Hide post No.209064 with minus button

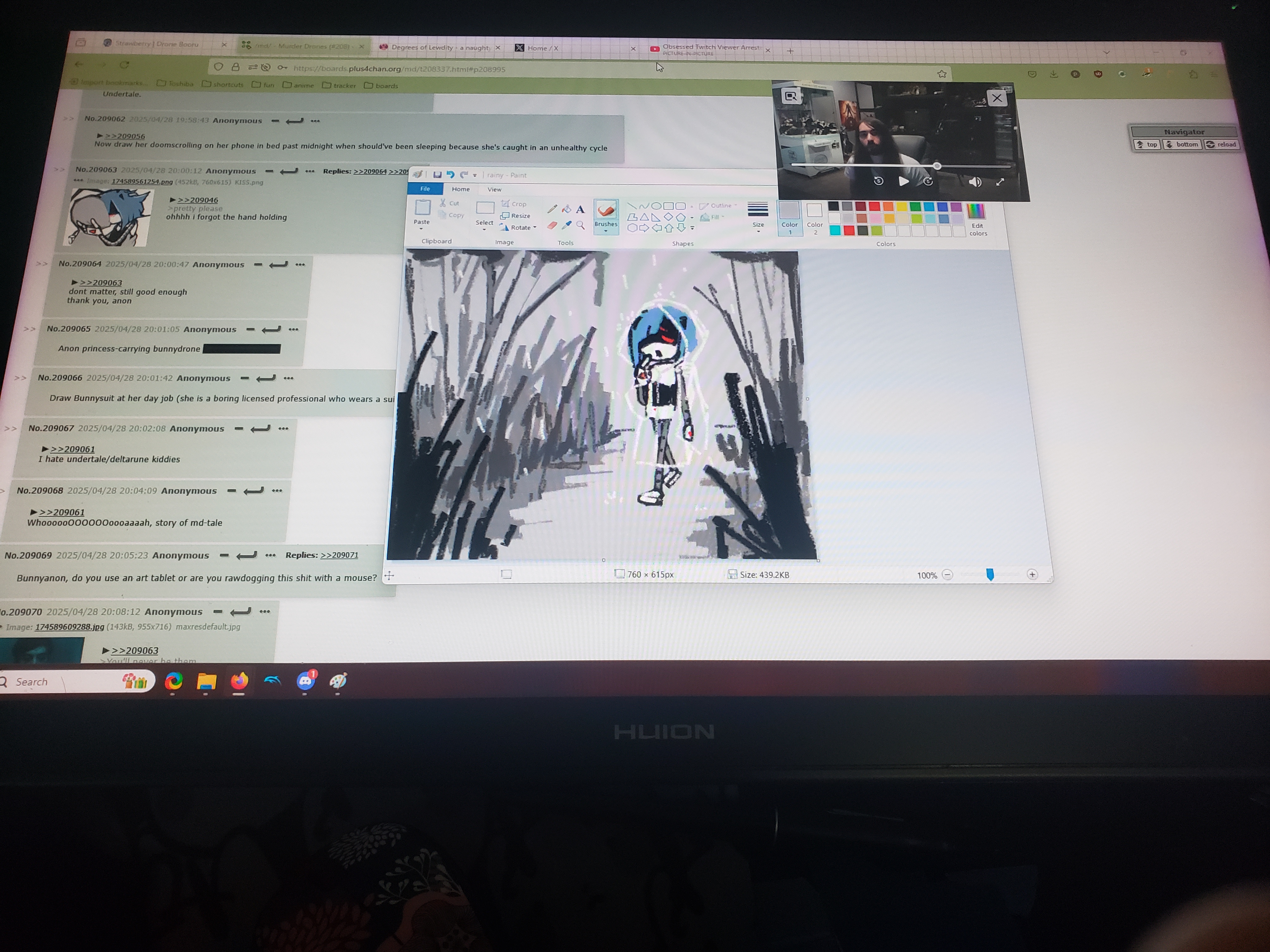click(x=258, y=264)
